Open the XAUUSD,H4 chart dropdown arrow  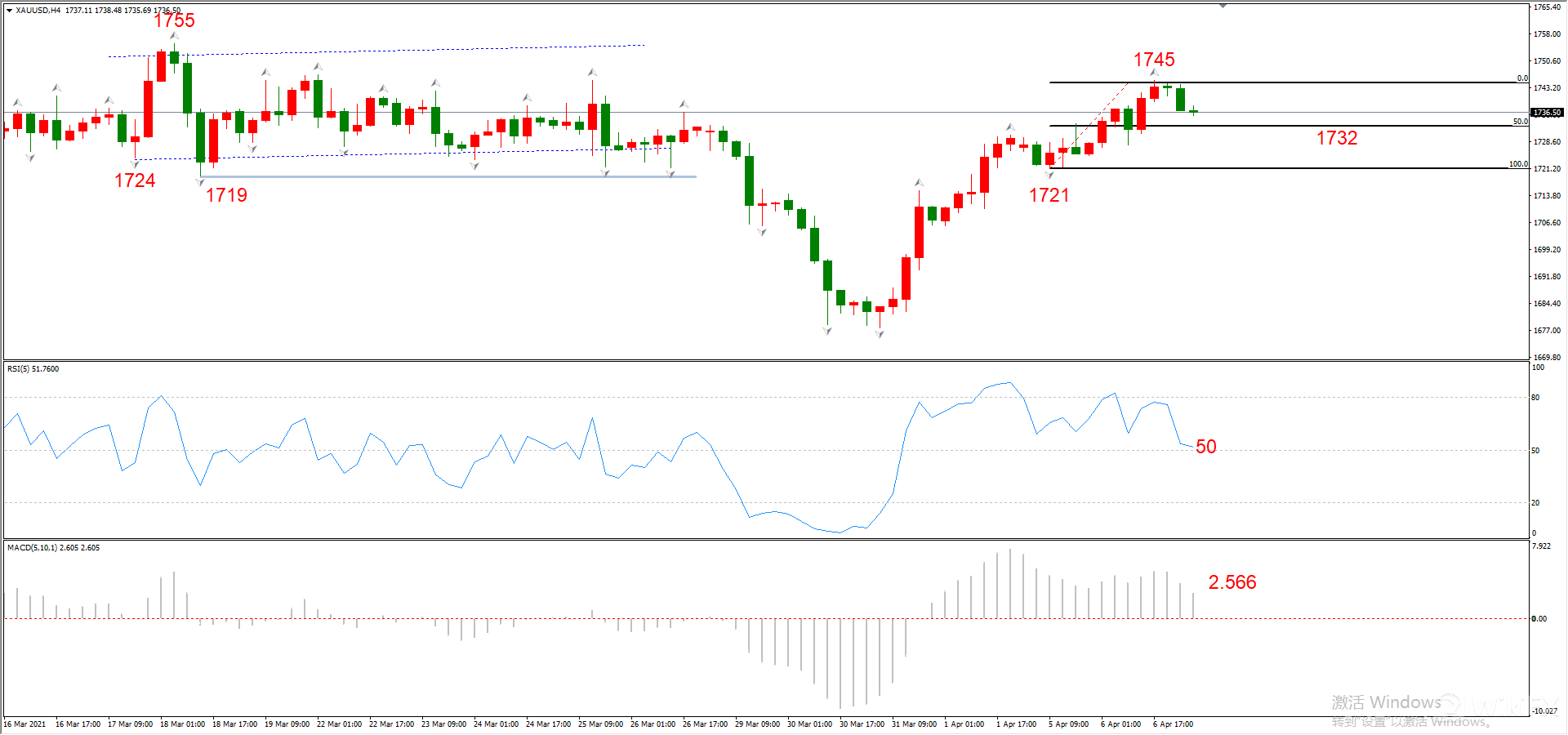pos(9,11)
